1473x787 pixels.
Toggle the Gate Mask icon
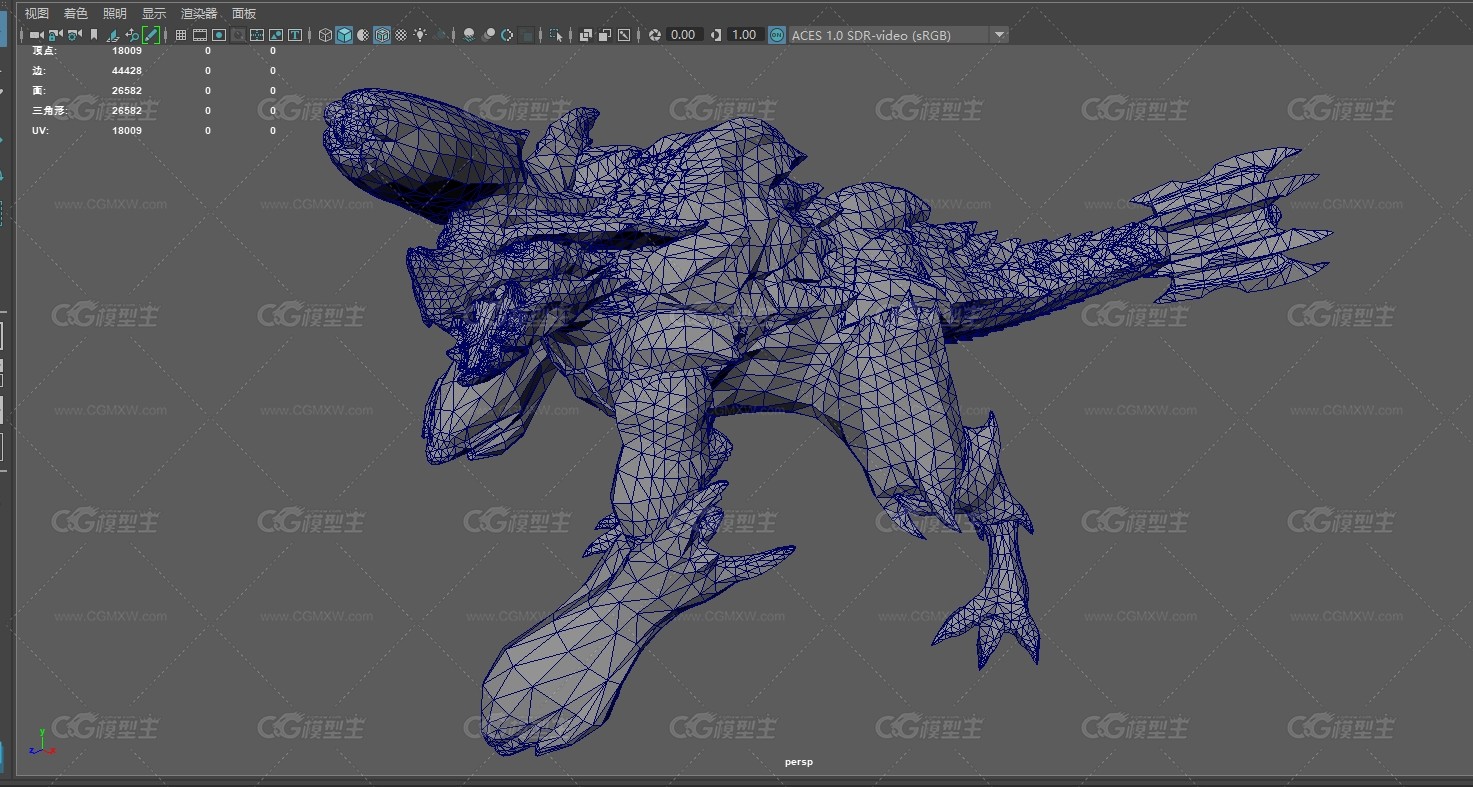[x=238, y=35]
